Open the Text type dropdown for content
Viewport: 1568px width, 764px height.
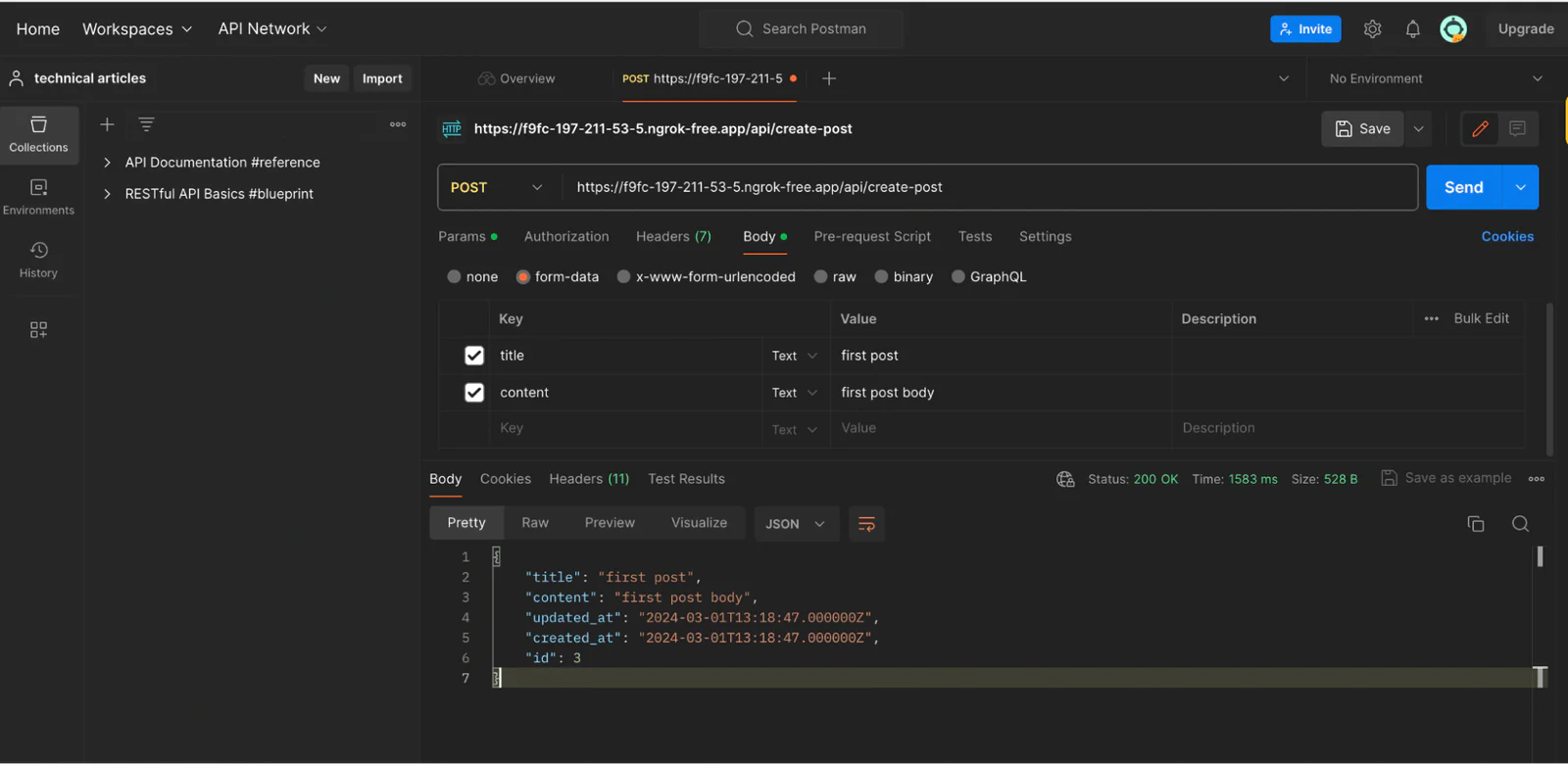coord(795,393)
